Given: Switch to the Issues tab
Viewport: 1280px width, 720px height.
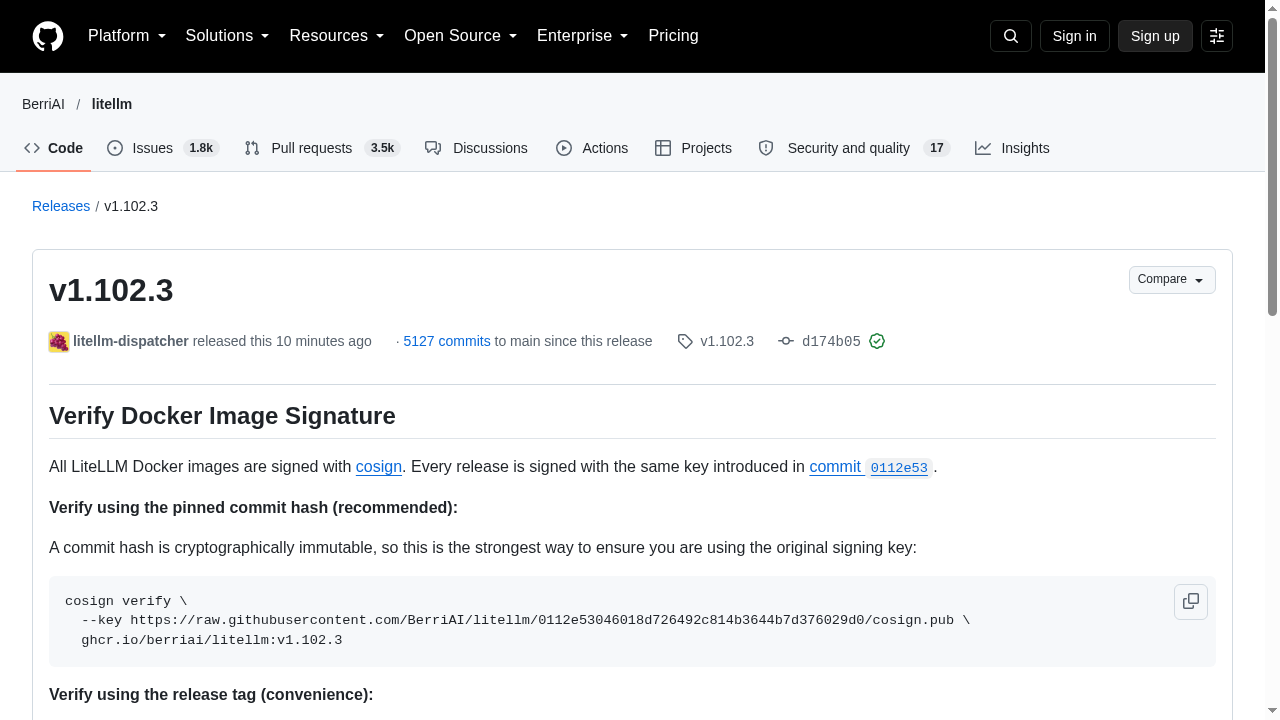Looking at the screenshot, I should point(162,148).
